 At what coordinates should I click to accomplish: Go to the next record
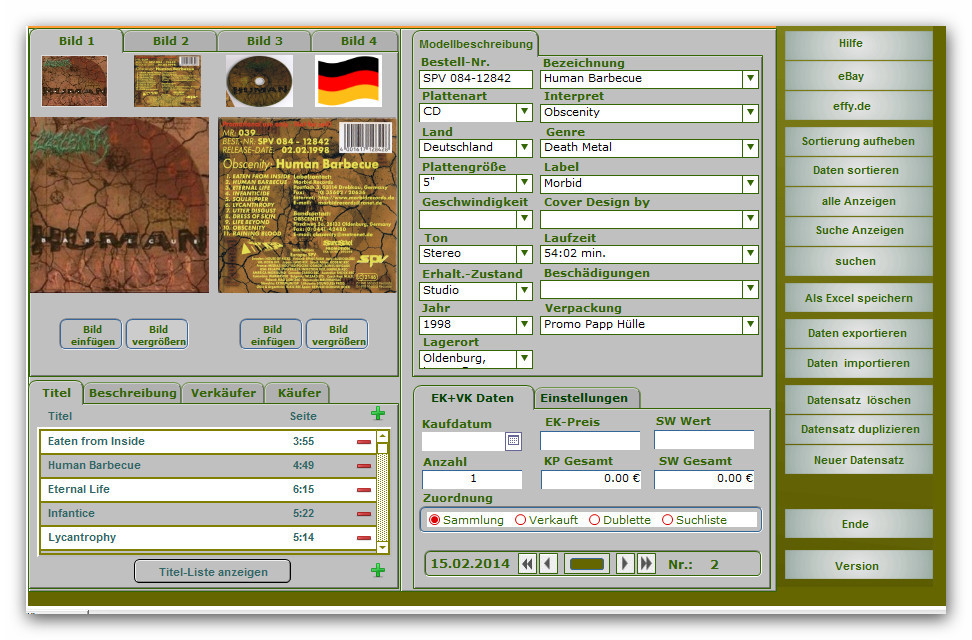click(625, 564)
